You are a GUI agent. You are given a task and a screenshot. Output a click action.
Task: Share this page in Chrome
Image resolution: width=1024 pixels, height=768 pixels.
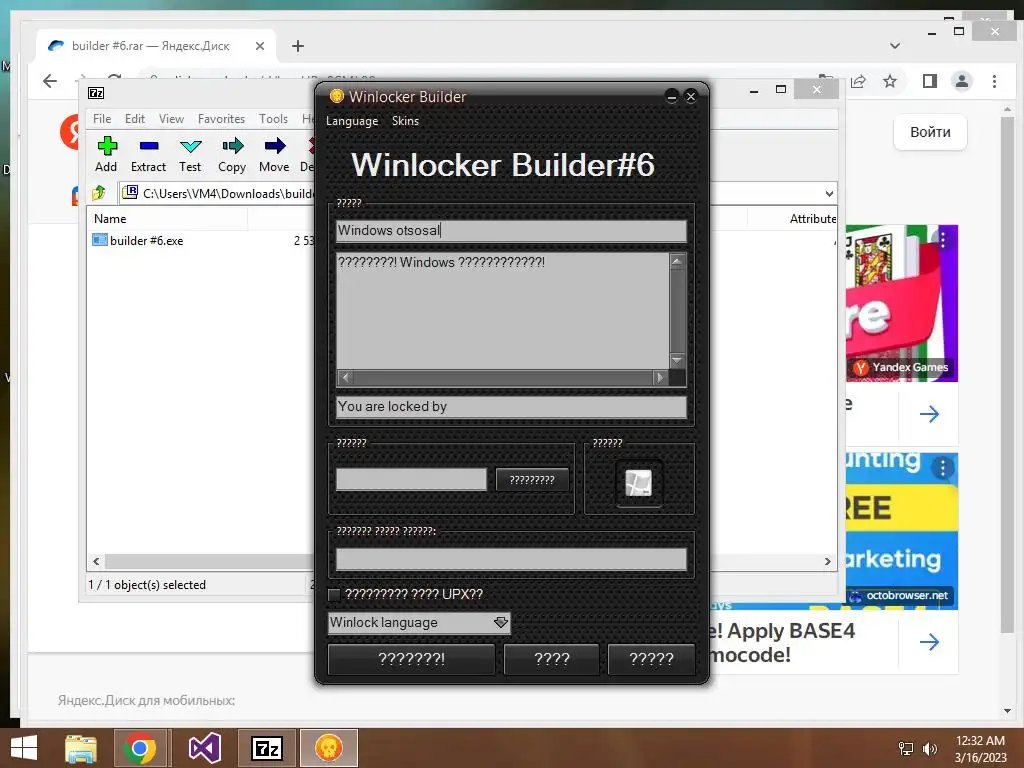[858, 81]
